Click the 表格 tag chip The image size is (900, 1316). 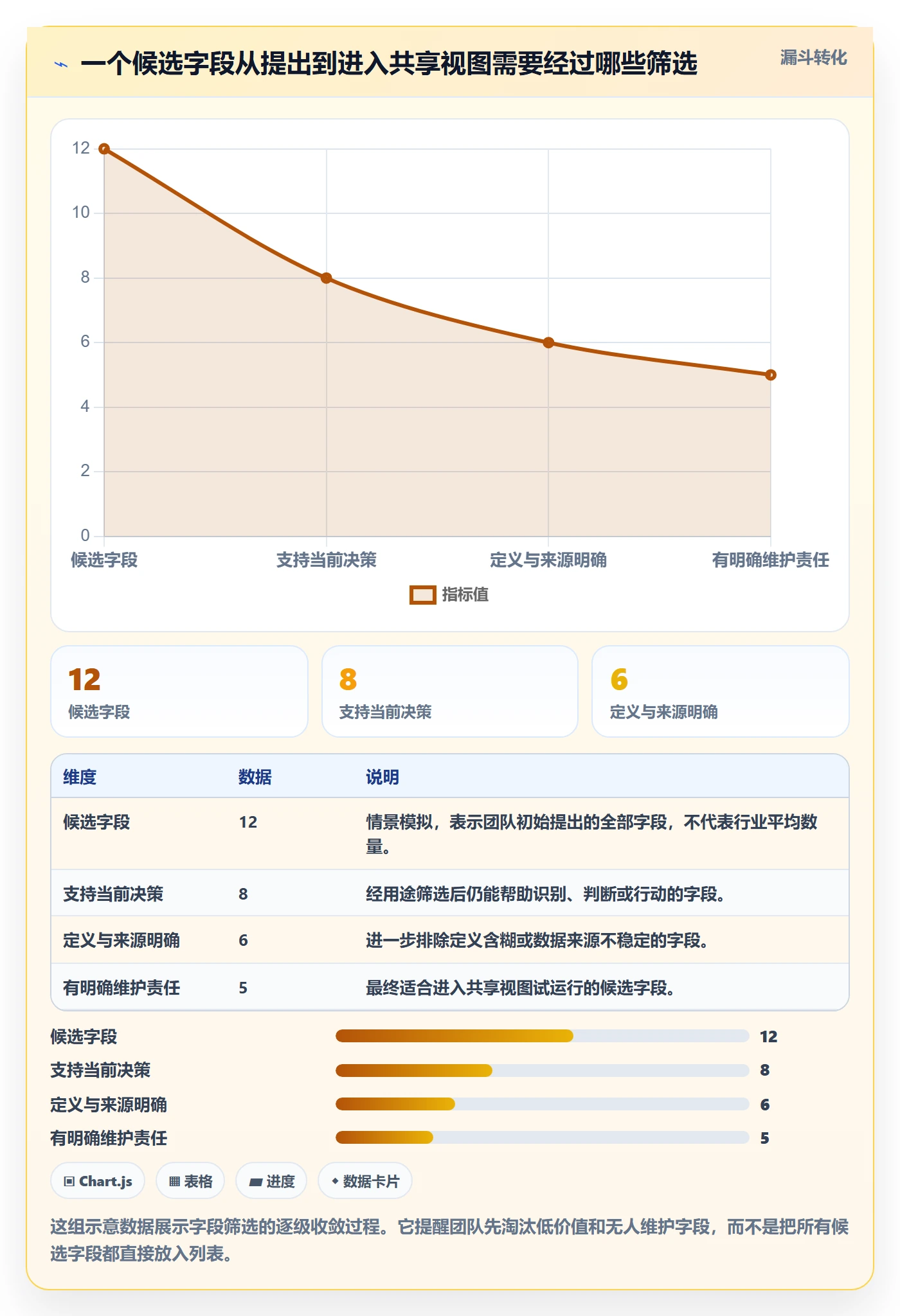coord(190,1181)
